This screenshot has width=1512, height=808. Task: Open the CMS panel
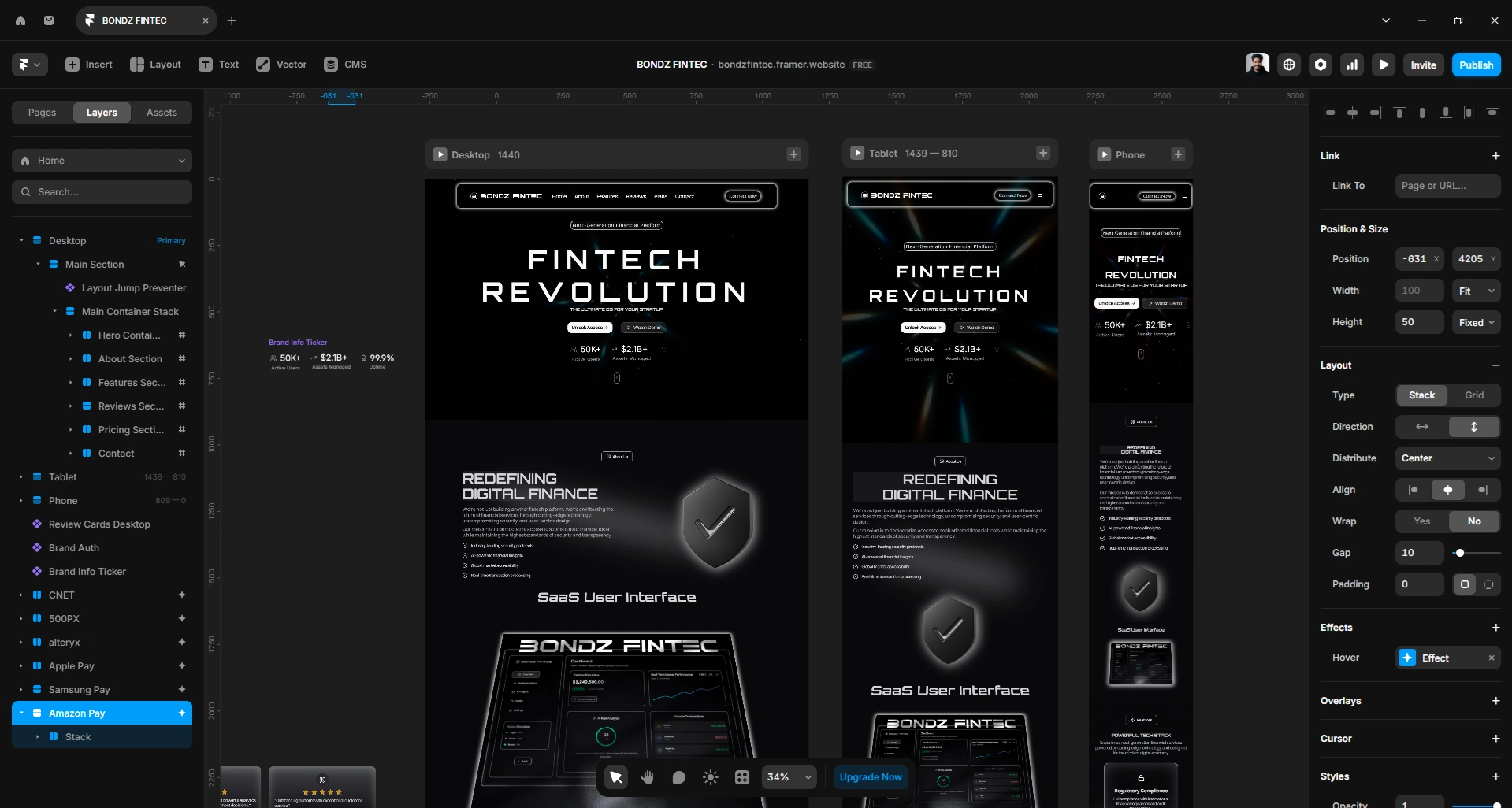(x=344, y=65)
